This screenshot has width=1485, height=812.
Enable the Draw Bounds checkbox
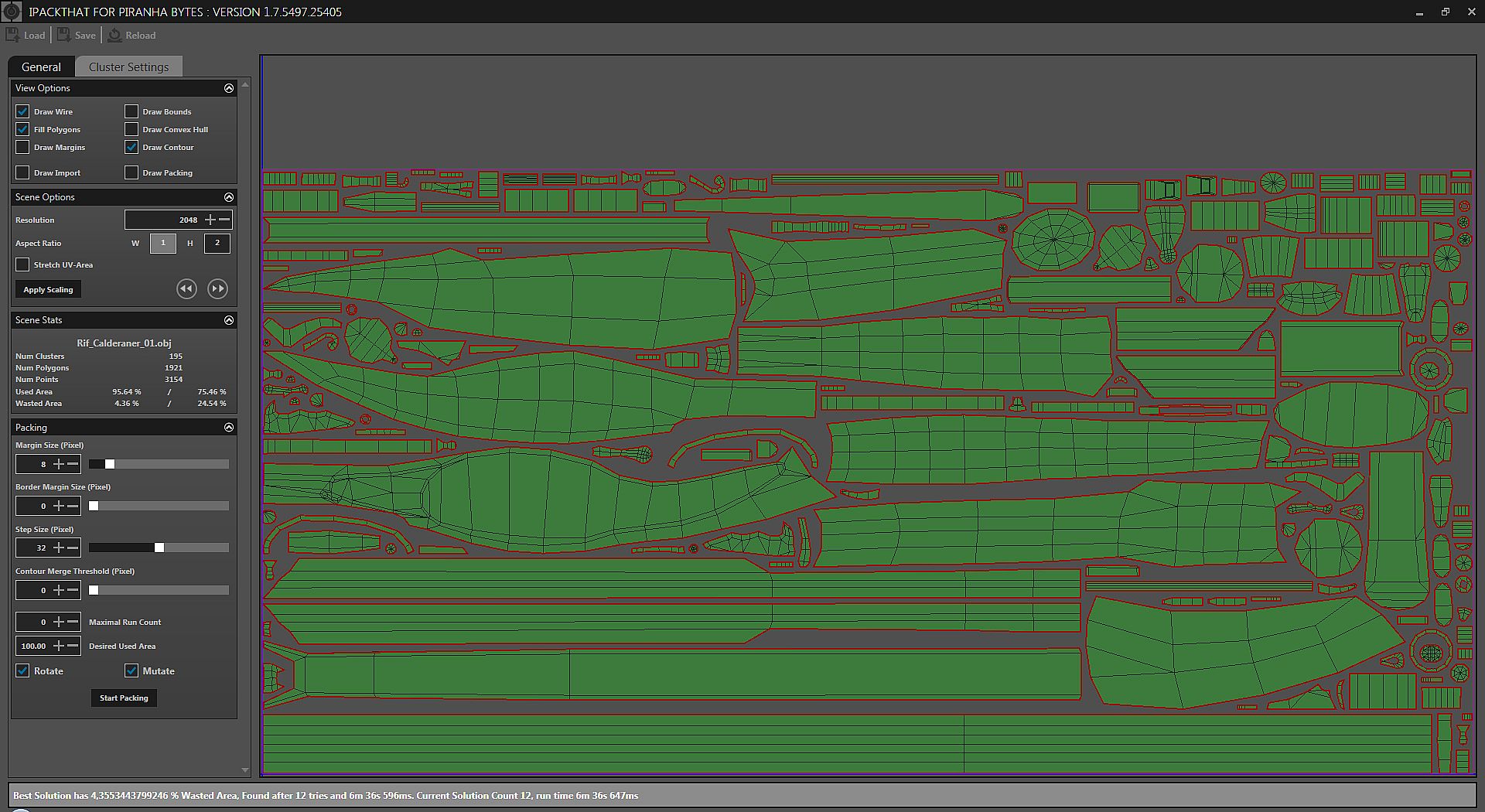131,111
